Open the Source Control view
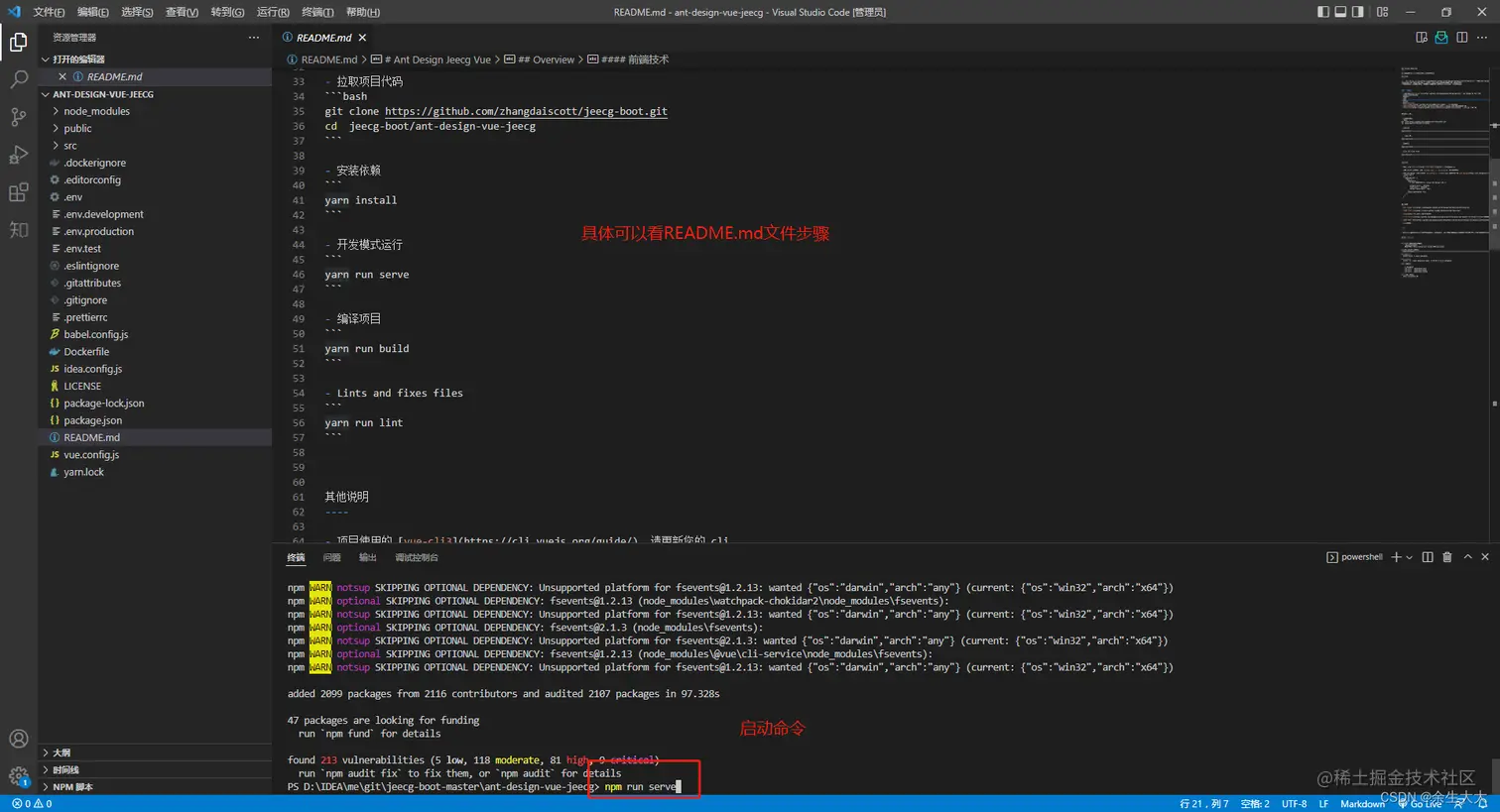 click(18, 117)
